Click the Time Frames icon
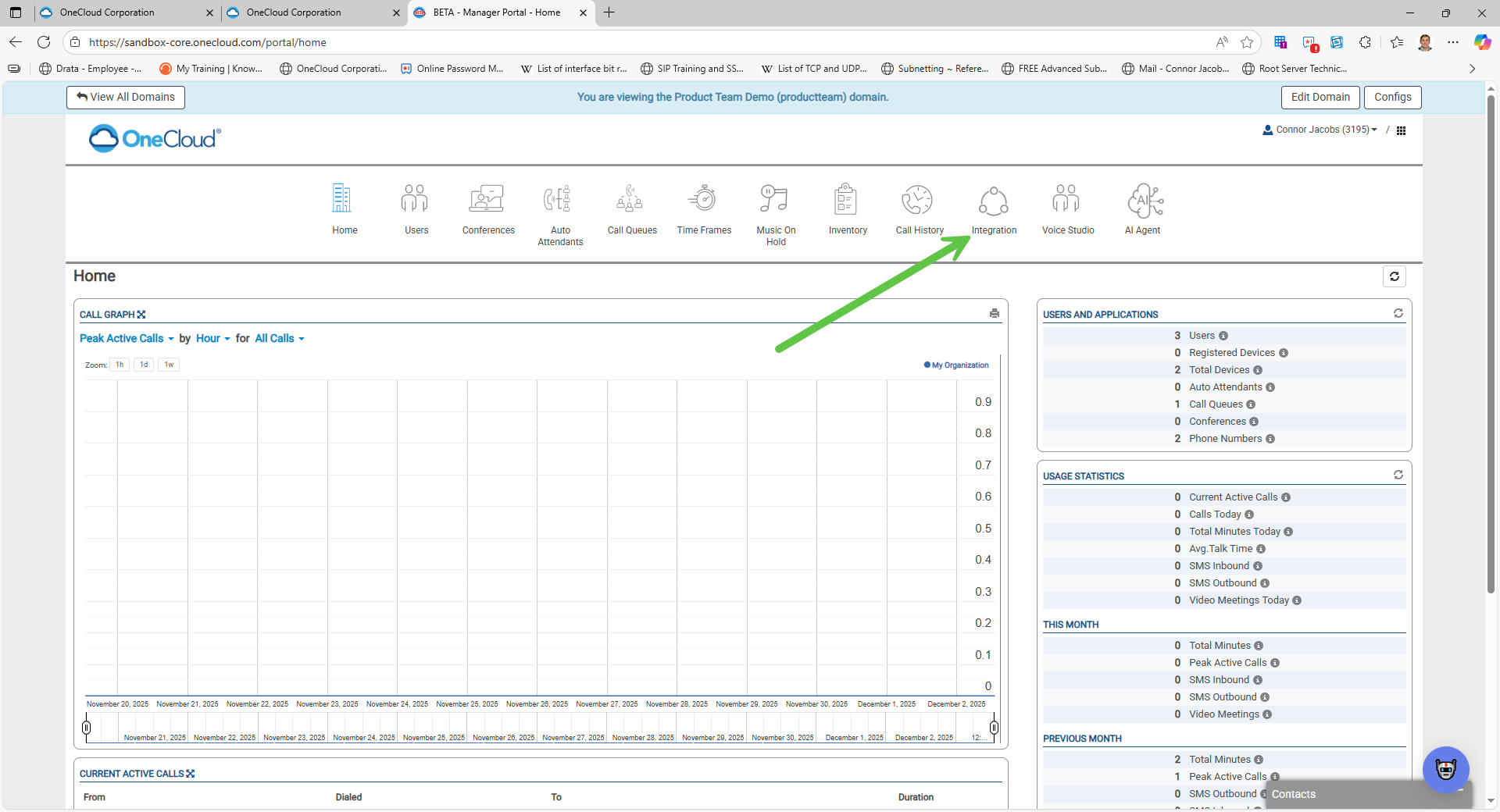Viewport: 1500px width, 812px height. [704, 201]
